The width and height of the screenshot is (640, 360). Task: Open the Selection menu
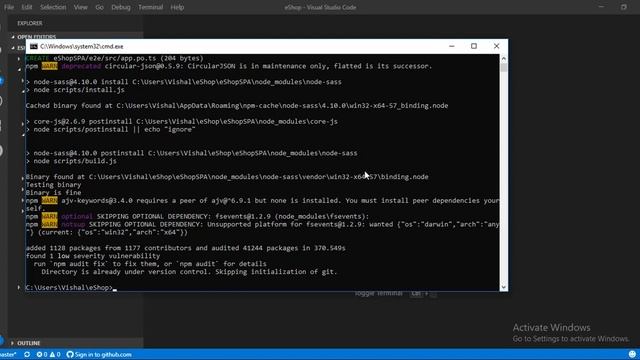tap(53, 7)
